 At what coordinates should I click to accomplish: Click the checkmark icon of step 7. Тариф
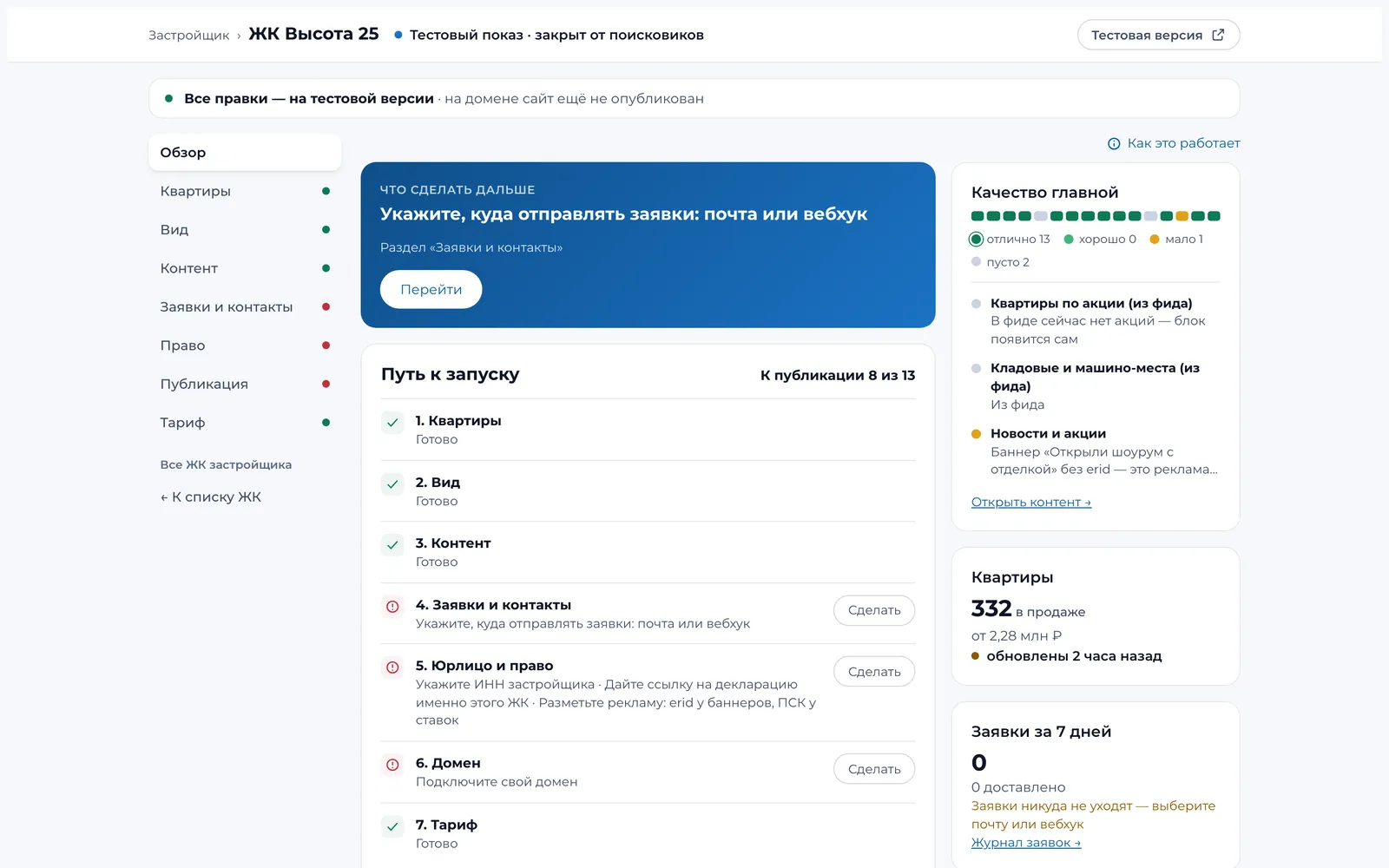pos(392,826)
